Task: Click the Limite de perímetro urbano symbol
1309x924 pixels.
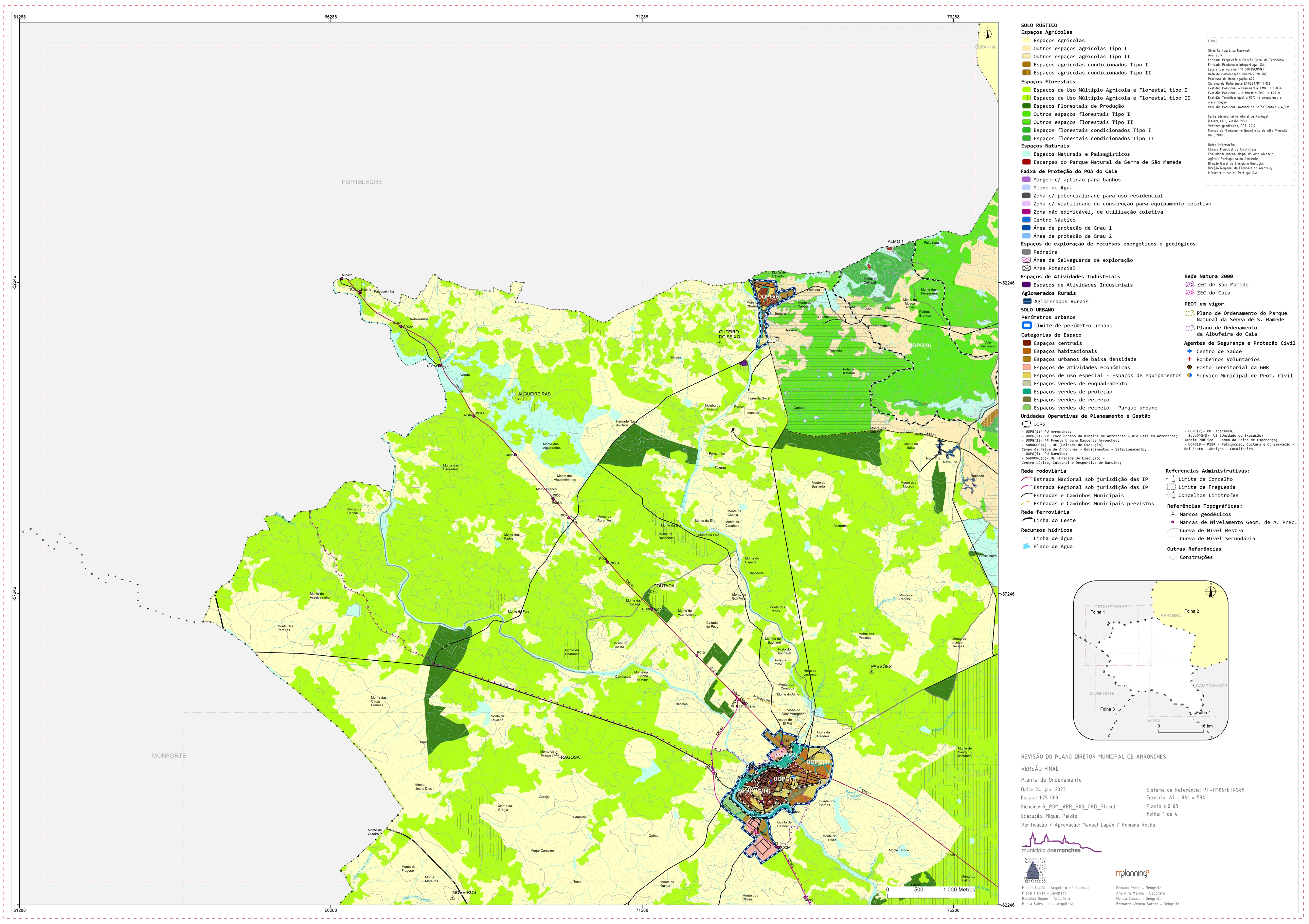Action: 1026,325
